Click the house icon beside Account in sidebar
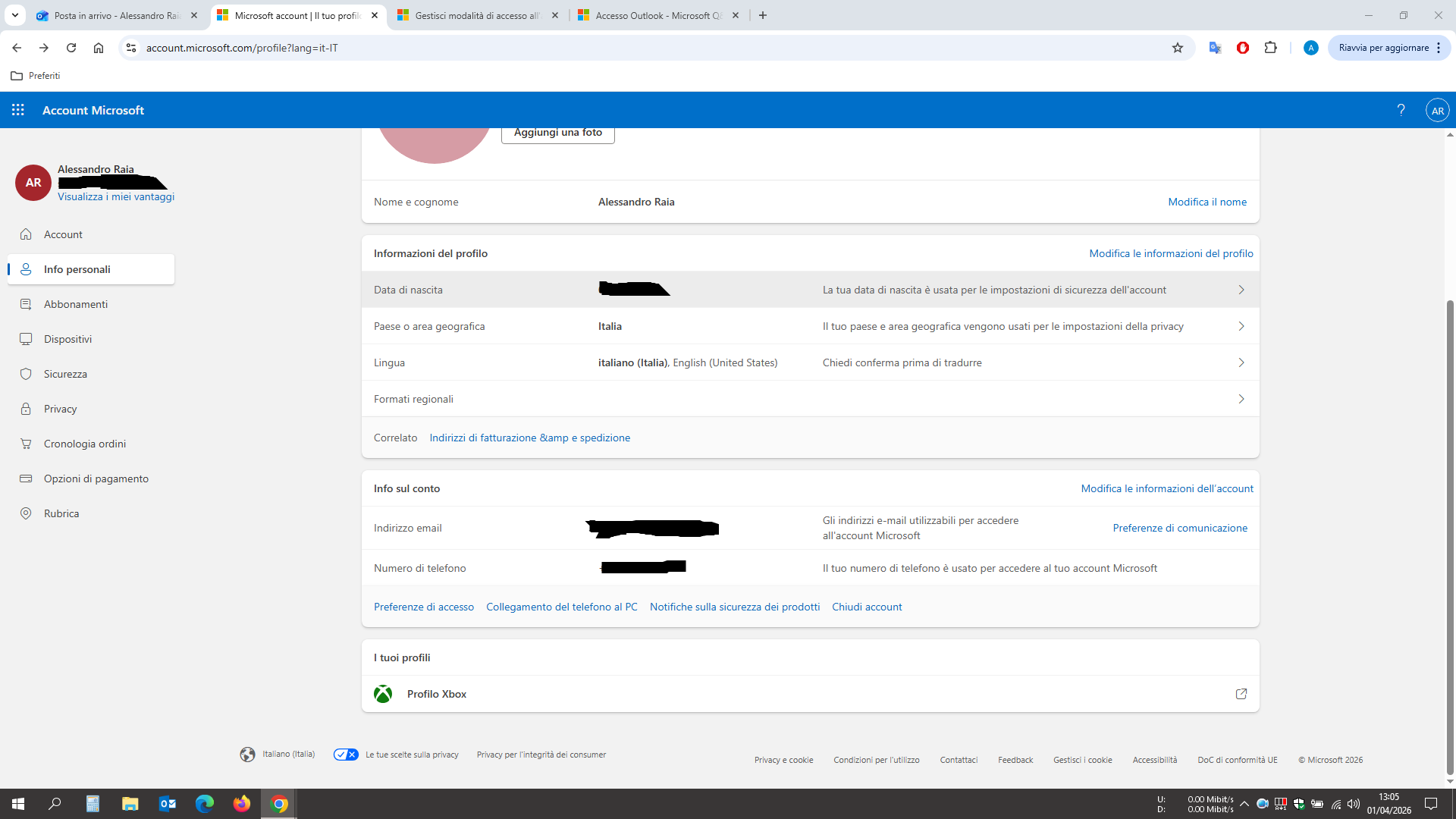The image size is (1456, 819). coord(26,234)
